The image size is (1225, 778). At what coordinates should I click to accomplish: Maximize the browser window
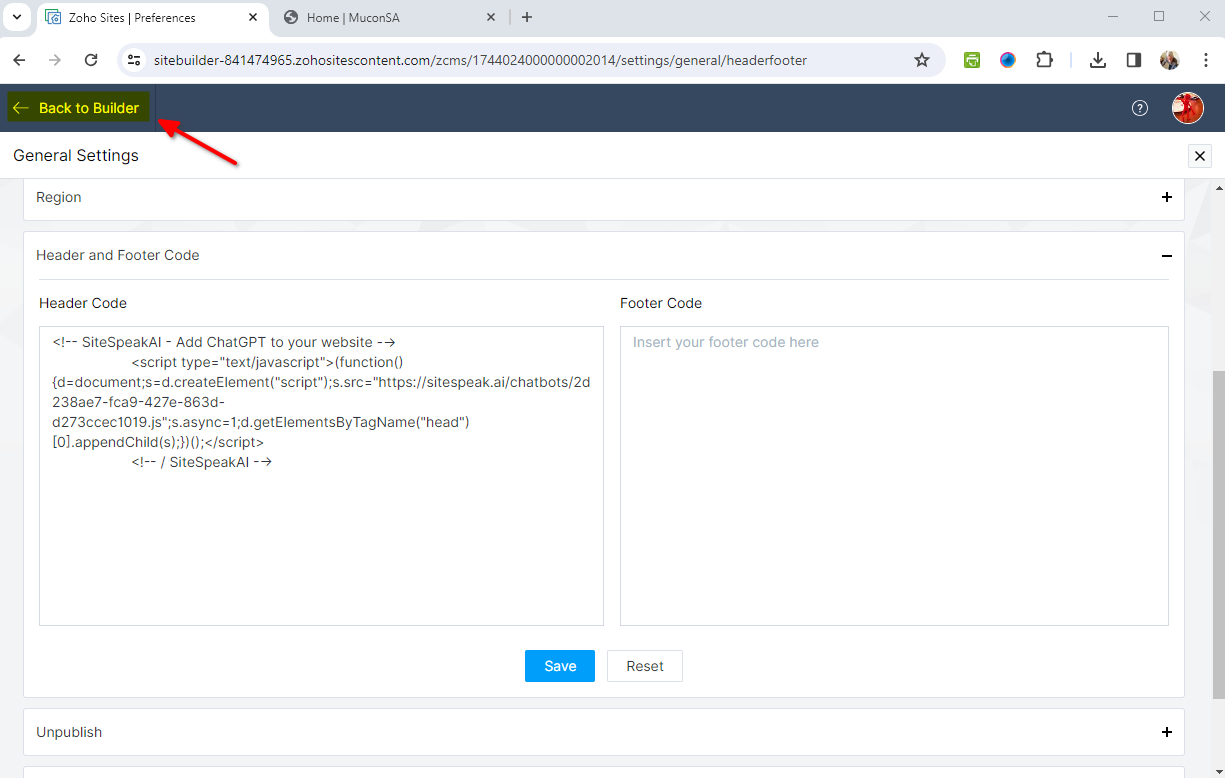click(1159, 16)
